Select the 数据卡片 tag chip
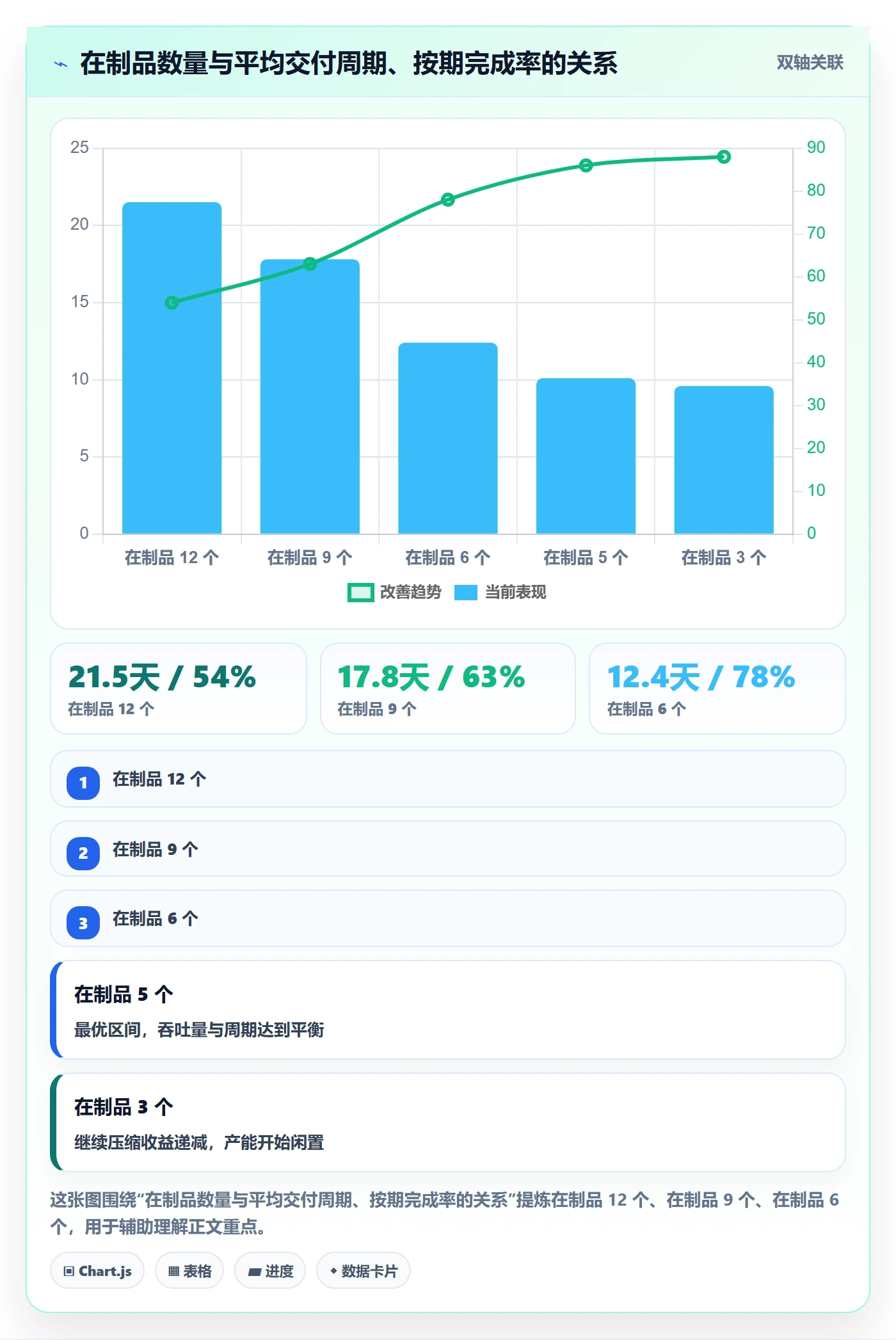The image size is (896, 1340). click(x=364, y=1271)
